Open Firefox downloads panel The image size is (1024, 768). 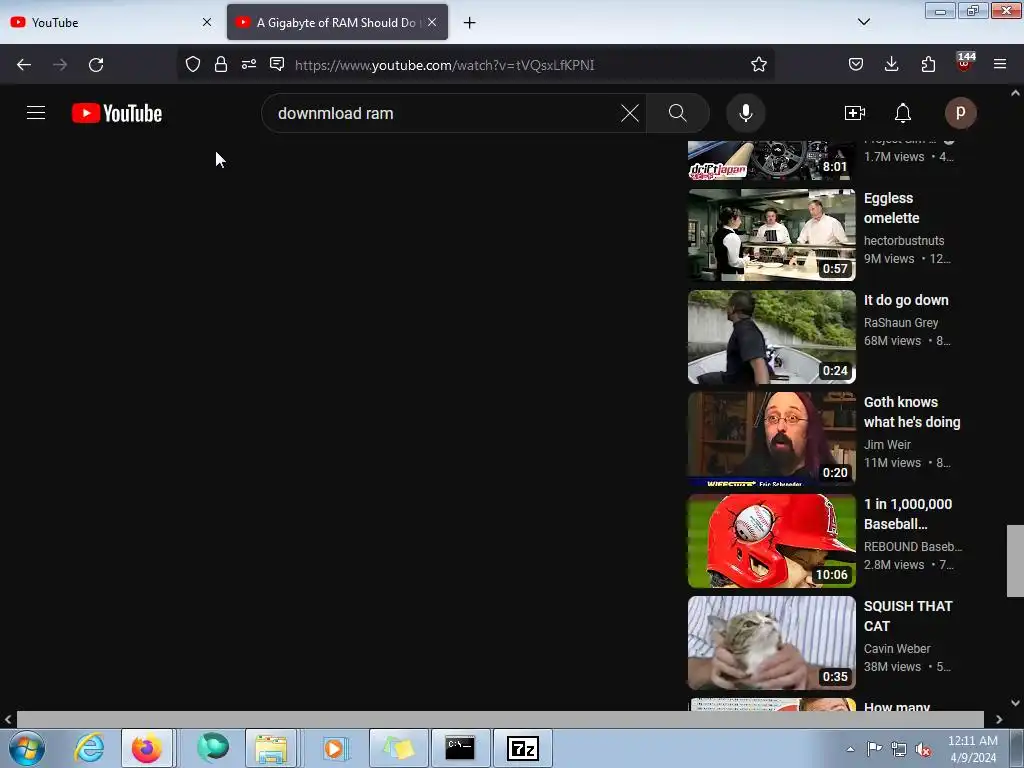[x=891, y=64]
